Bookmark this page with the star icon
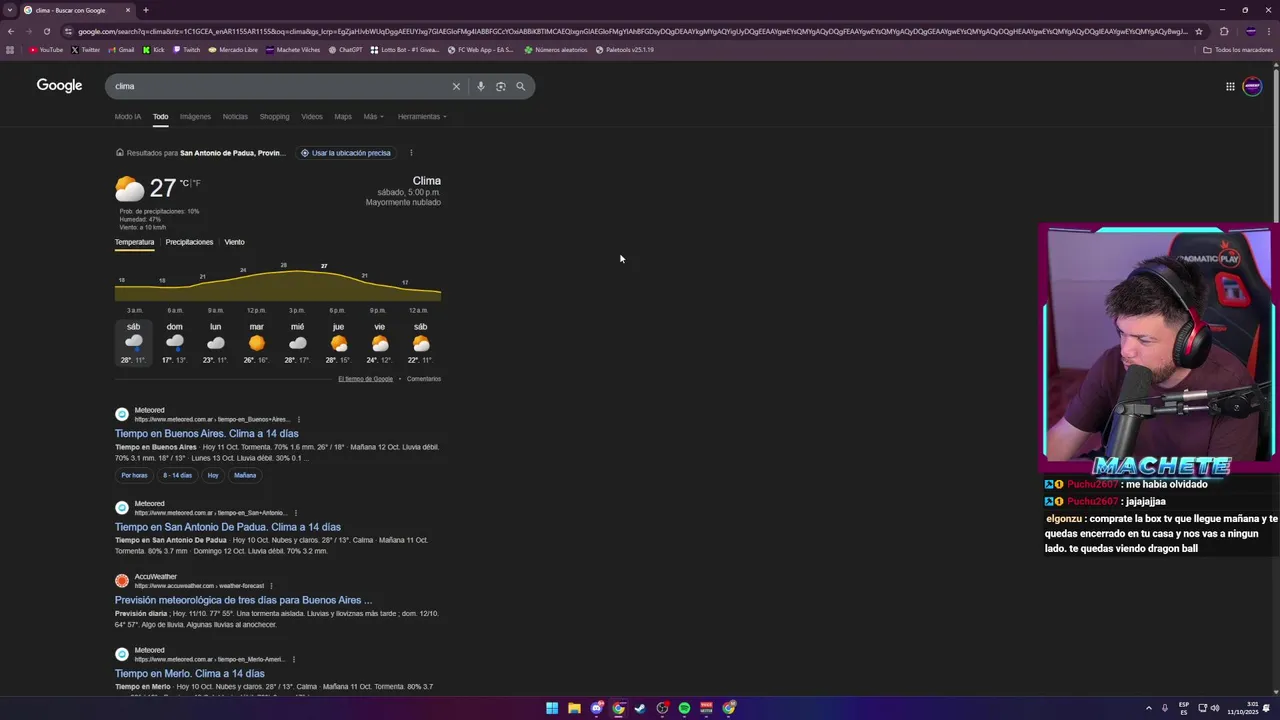1280x720 pixels. pyautogui.click(x=1199, y=31)
